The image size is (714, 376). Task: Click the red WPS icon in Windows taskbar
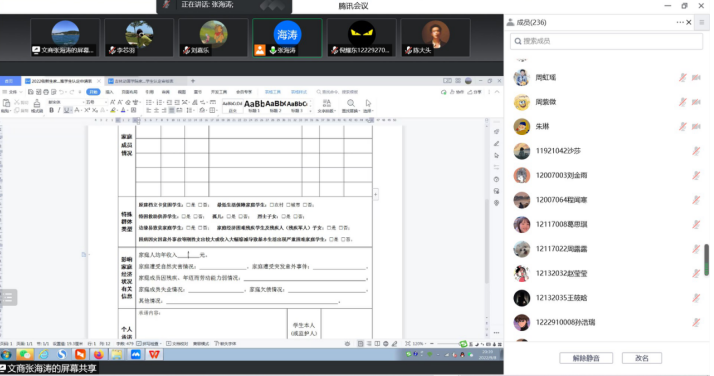click(154, 354)
